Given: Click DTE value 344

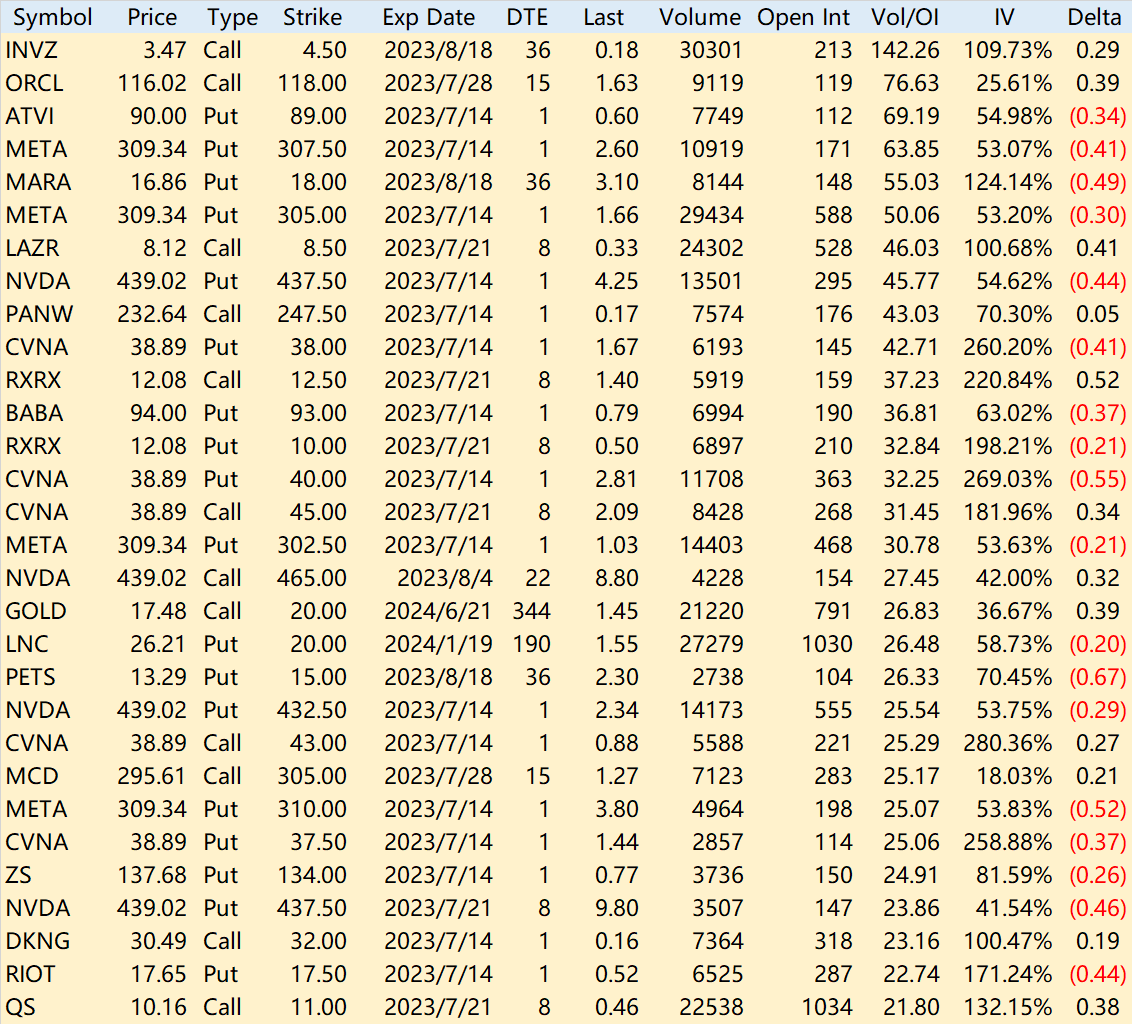Looking at the screenshot, I should [531, 611].
